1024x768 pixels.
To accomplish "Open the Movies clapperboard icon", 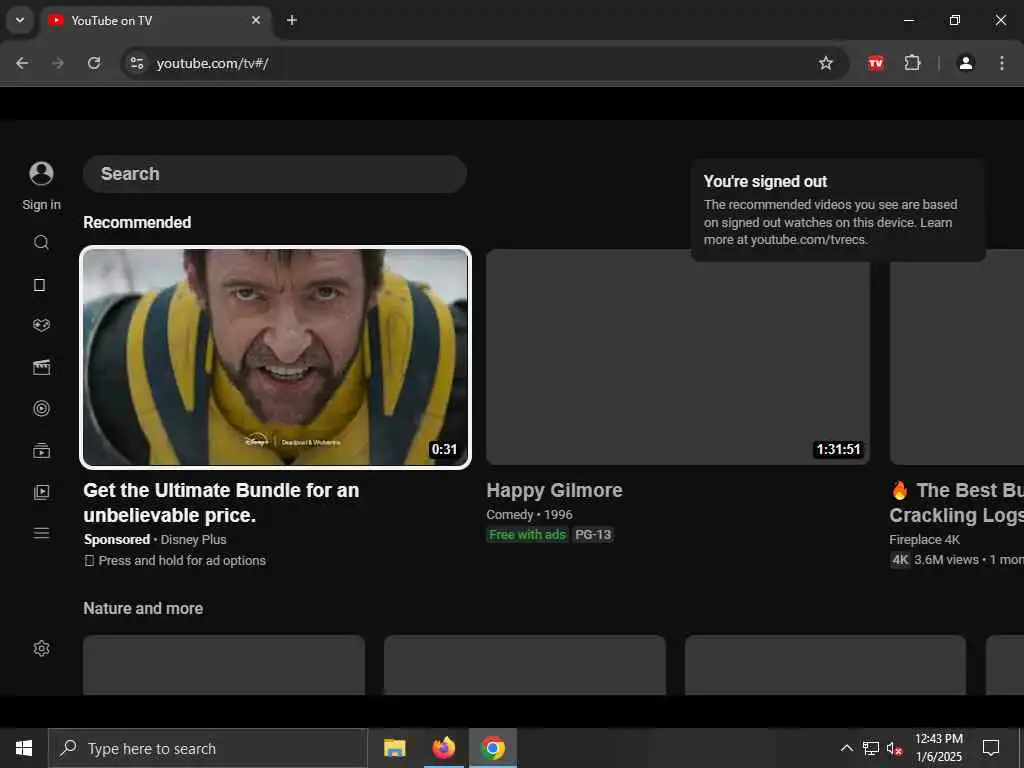I will (41, 367).
